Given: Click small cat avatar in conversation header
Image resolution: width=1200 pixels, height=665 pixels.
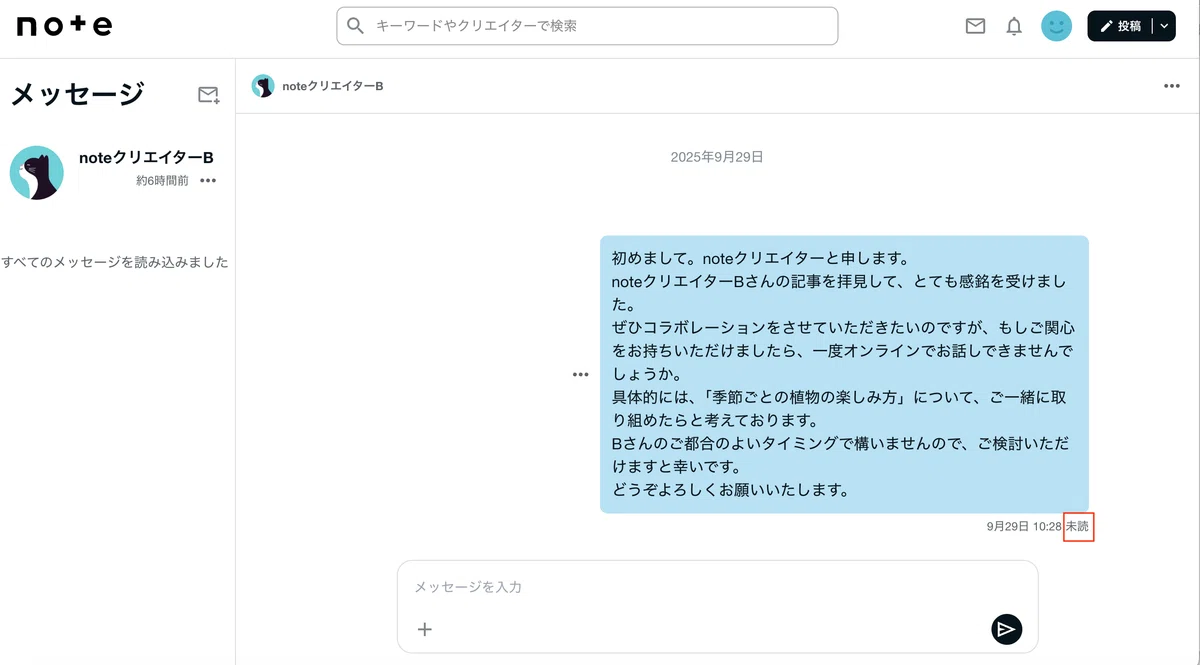Looking at the screenshot, I should pos(263,86).
